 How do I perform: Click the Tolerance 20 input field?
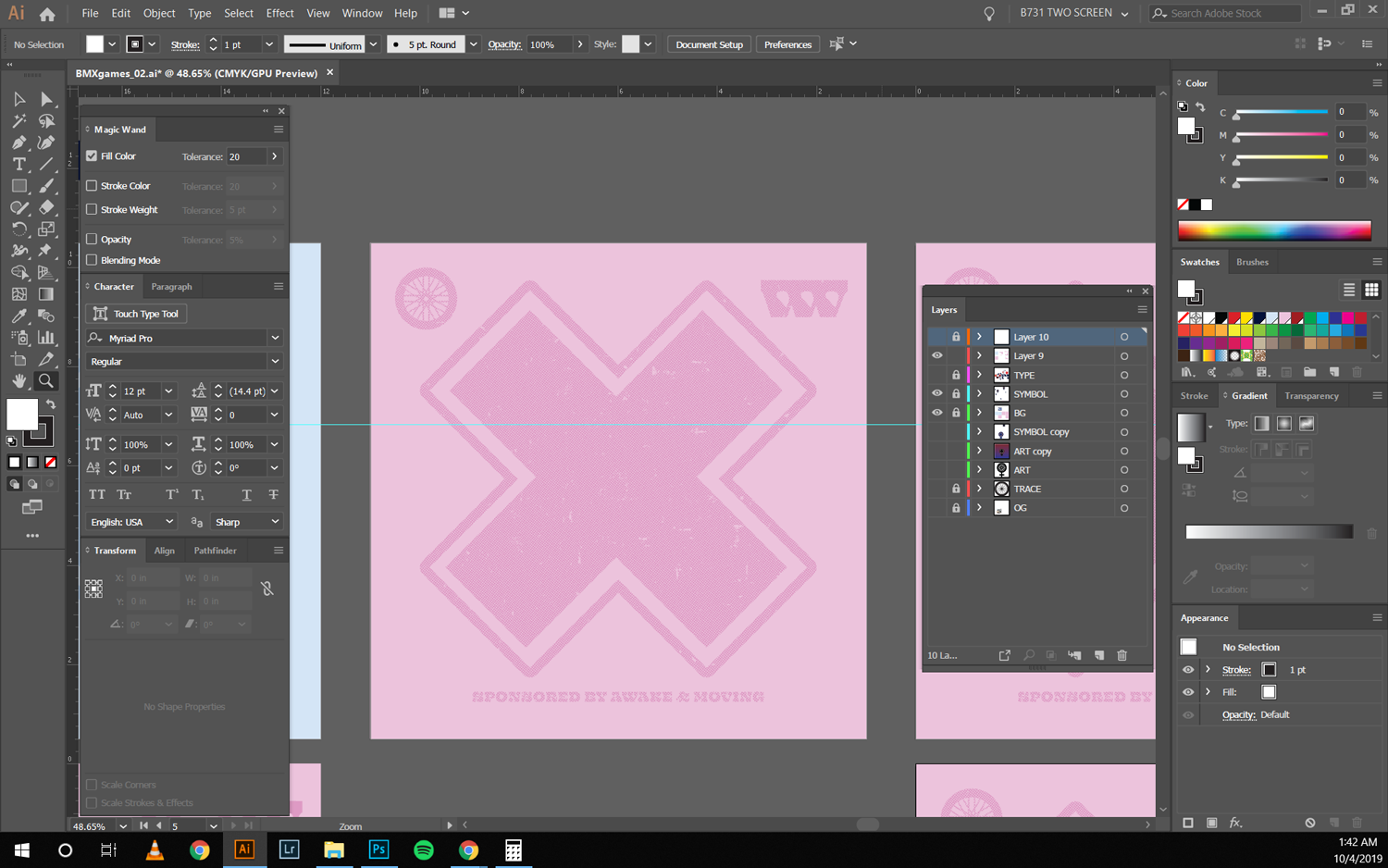click(246, 156)
